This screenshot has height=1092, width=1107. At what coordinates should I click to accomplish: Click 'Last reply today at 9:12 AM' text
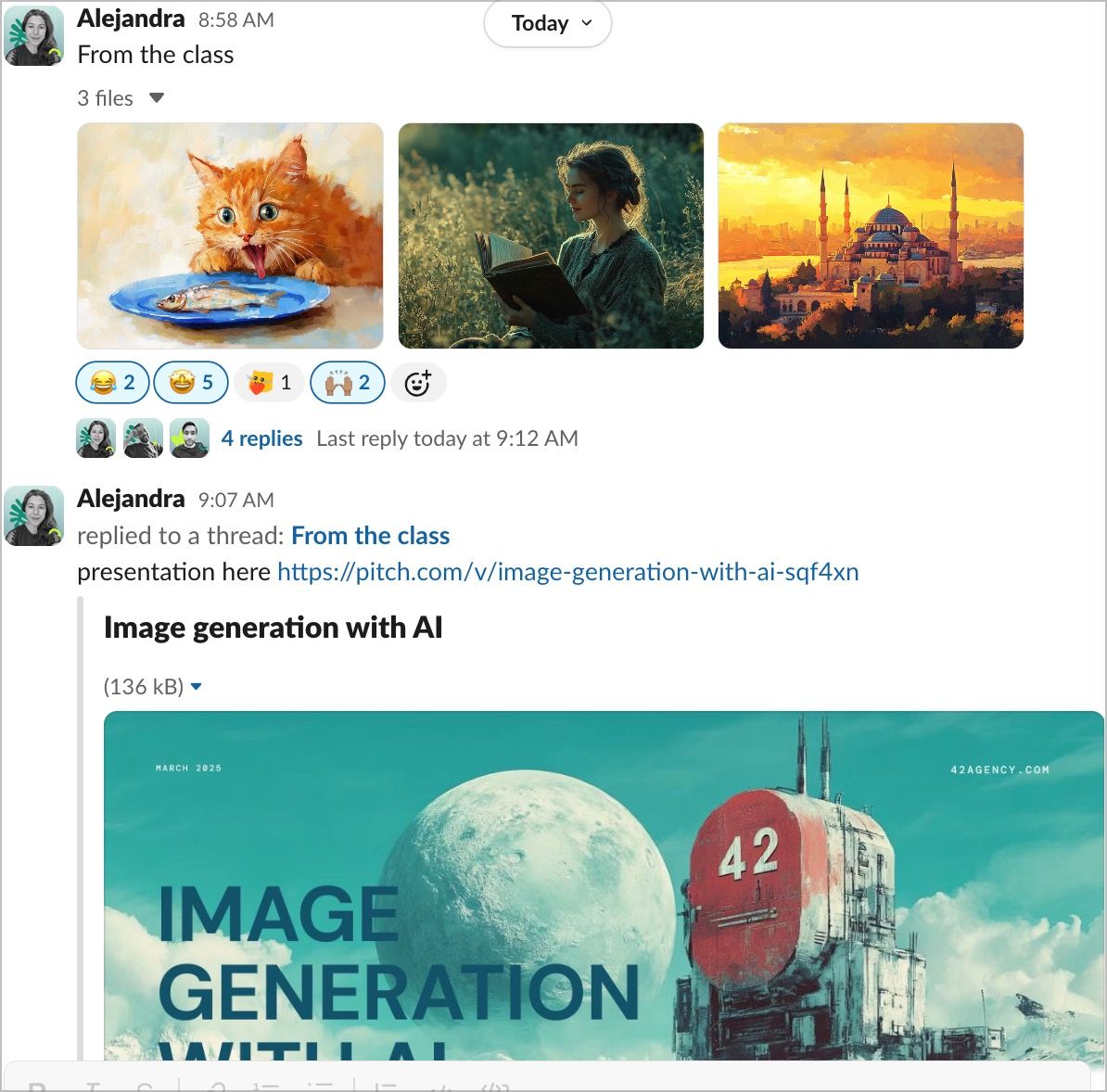pos(447,438)
